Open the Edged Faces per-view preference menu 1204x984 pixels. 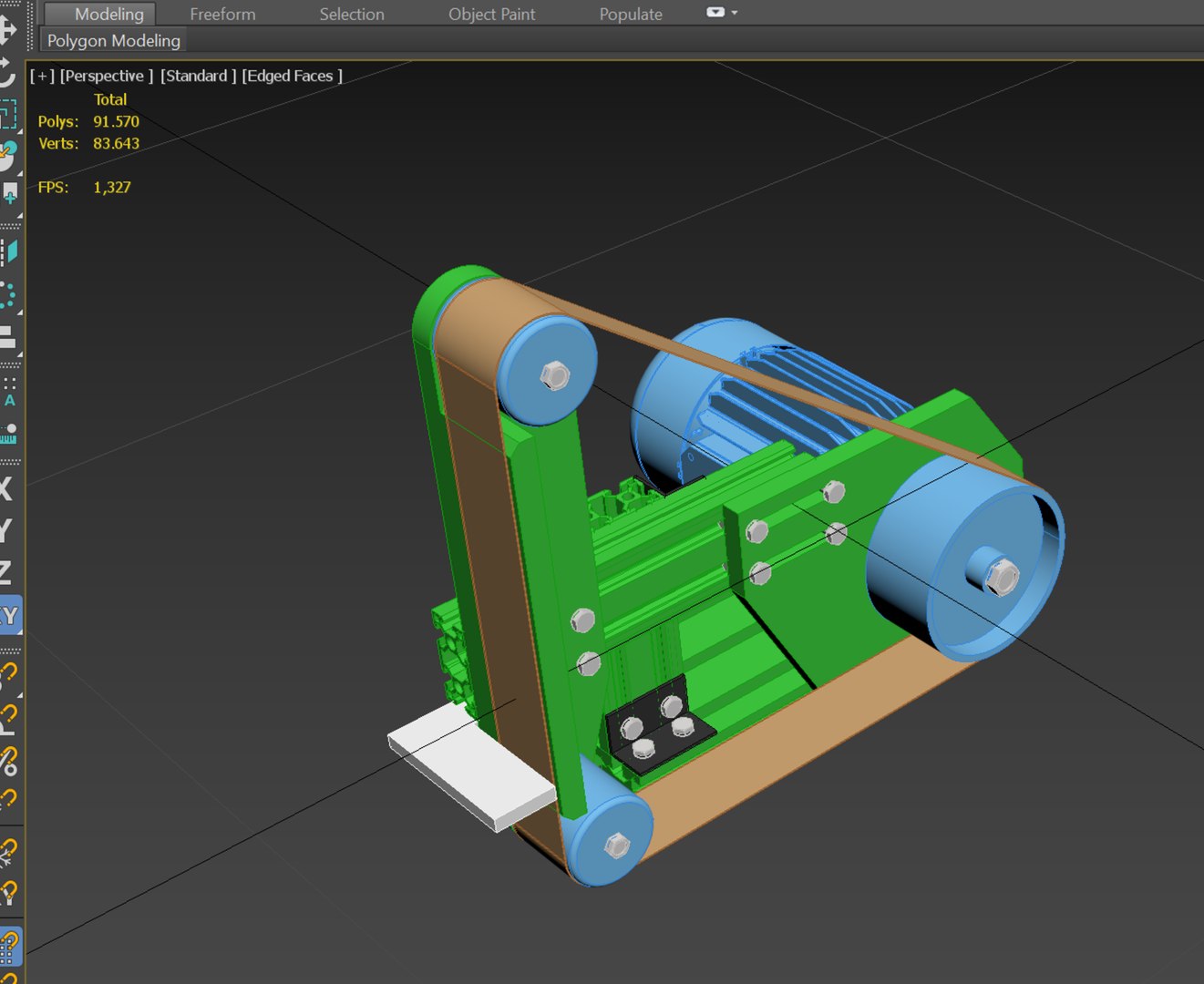pos(292,76)
